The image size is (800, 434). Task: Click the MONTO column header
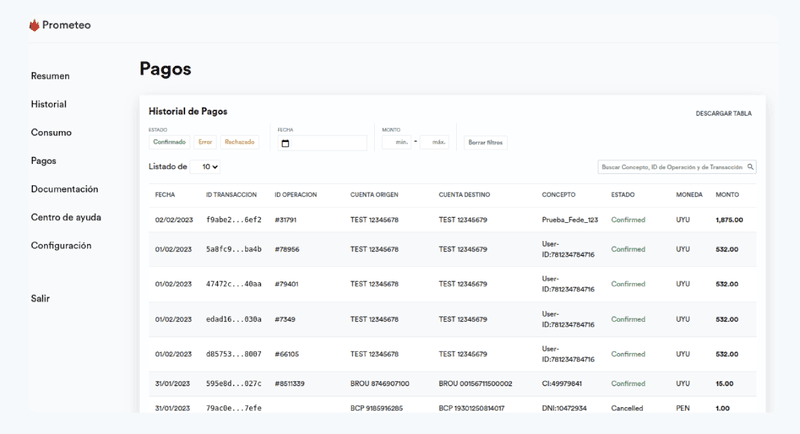pyautogui.click(x=727, y=195)
